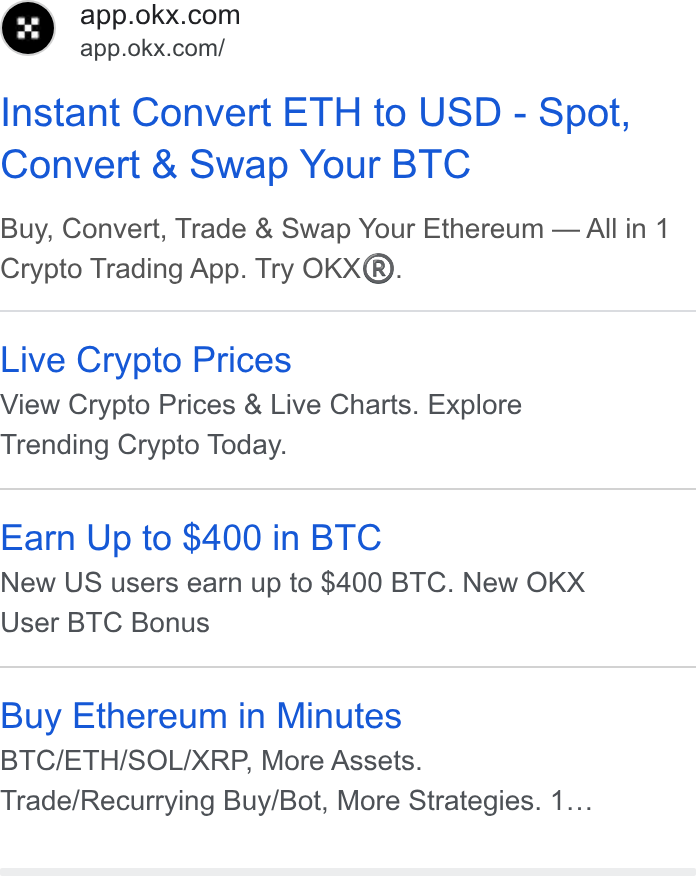
Task: Click the Convert & Swap Your BTC headline line
Action: tap(235, 165)
